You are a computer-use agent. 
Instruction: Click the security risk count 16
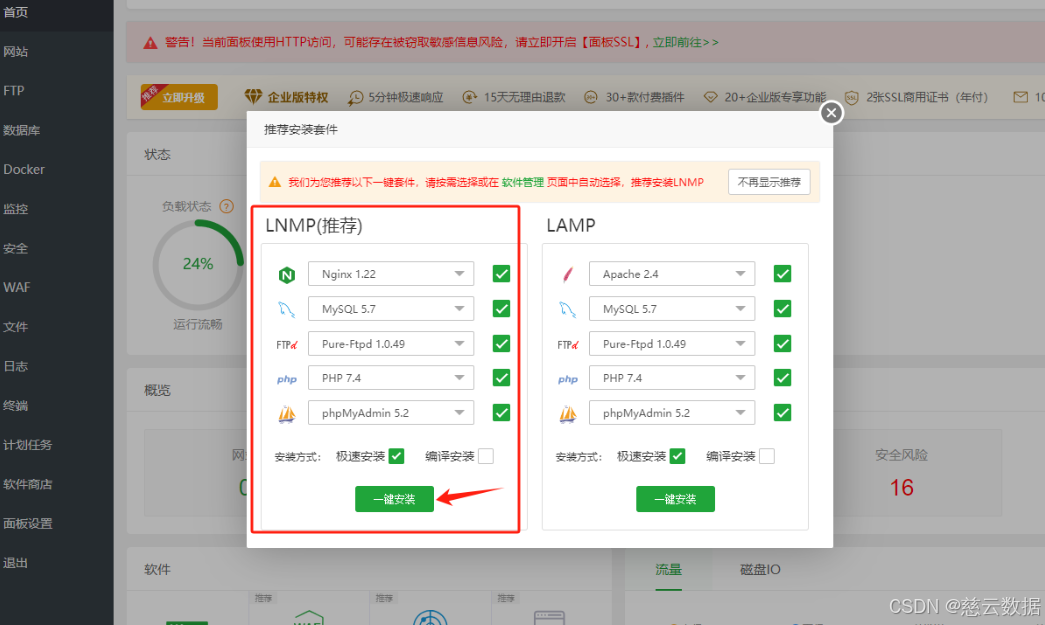[902, 488]
